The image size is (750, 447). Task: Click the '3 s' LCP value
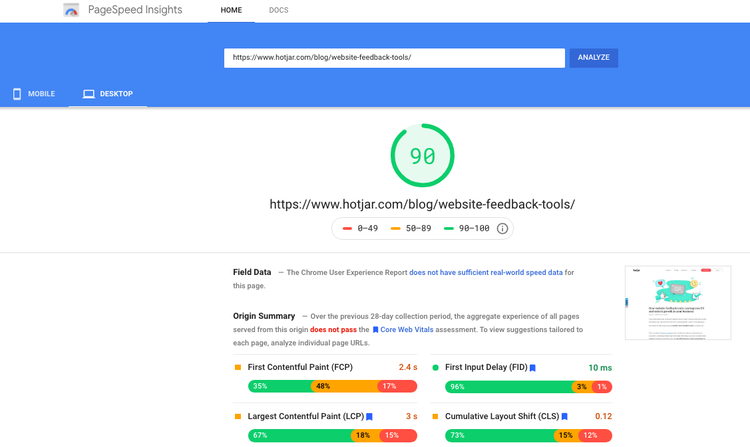coord(412,416)
